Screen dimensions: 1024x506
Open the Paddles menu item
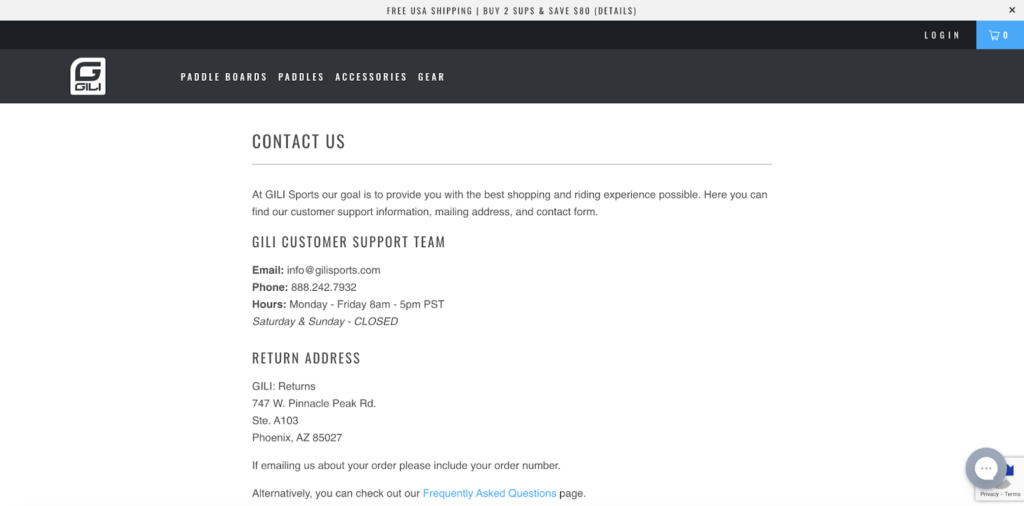301,77
